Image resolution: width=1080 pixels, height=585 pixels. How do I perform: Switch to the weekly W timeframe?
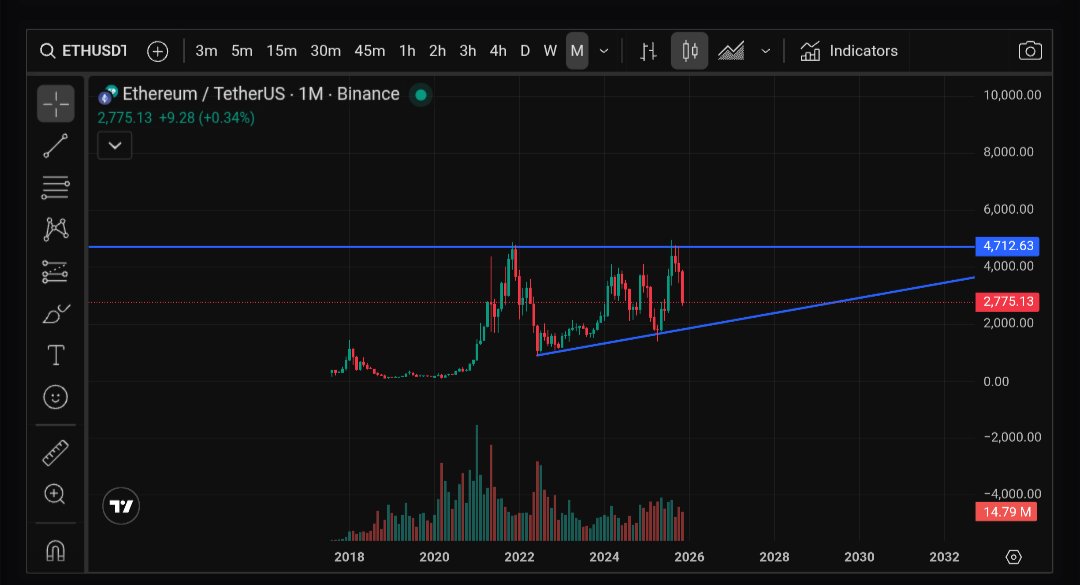pos(550,51)
